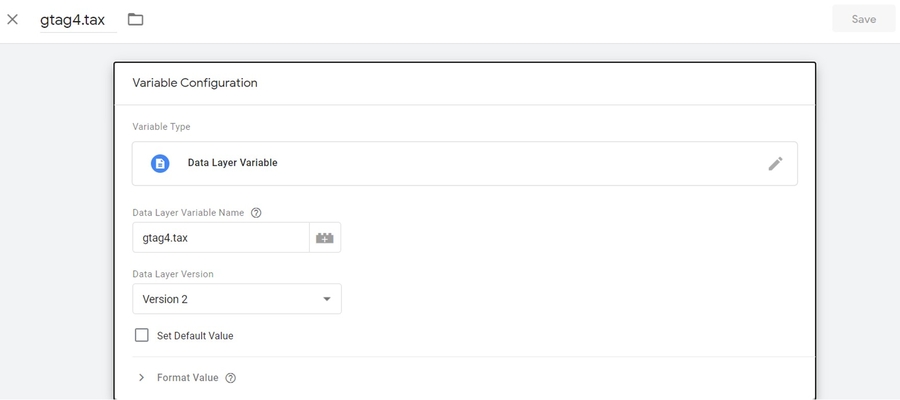Click the Variable Configuration heading

click(x=195, y=83)
